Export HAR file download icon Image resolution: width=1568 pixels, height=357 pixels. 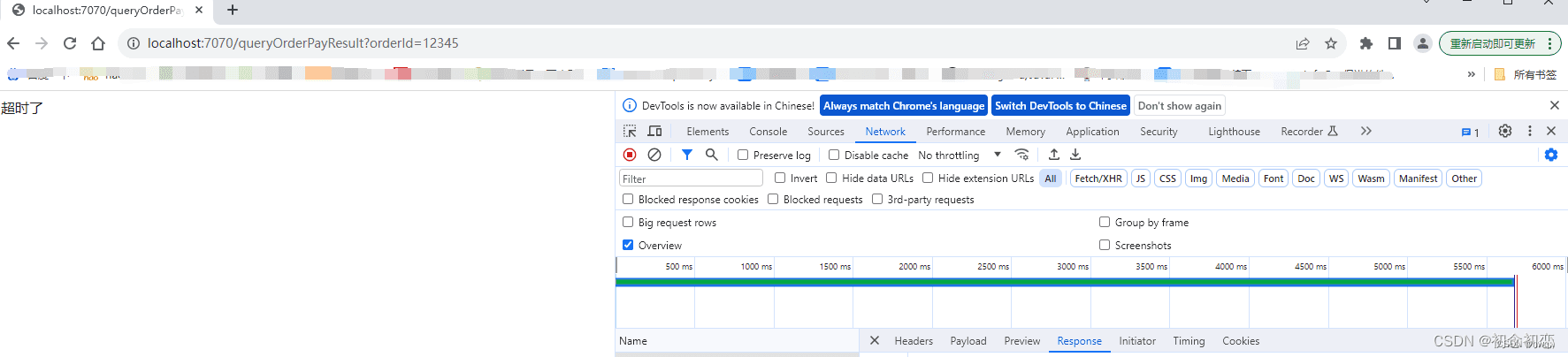pos(1075,155)
